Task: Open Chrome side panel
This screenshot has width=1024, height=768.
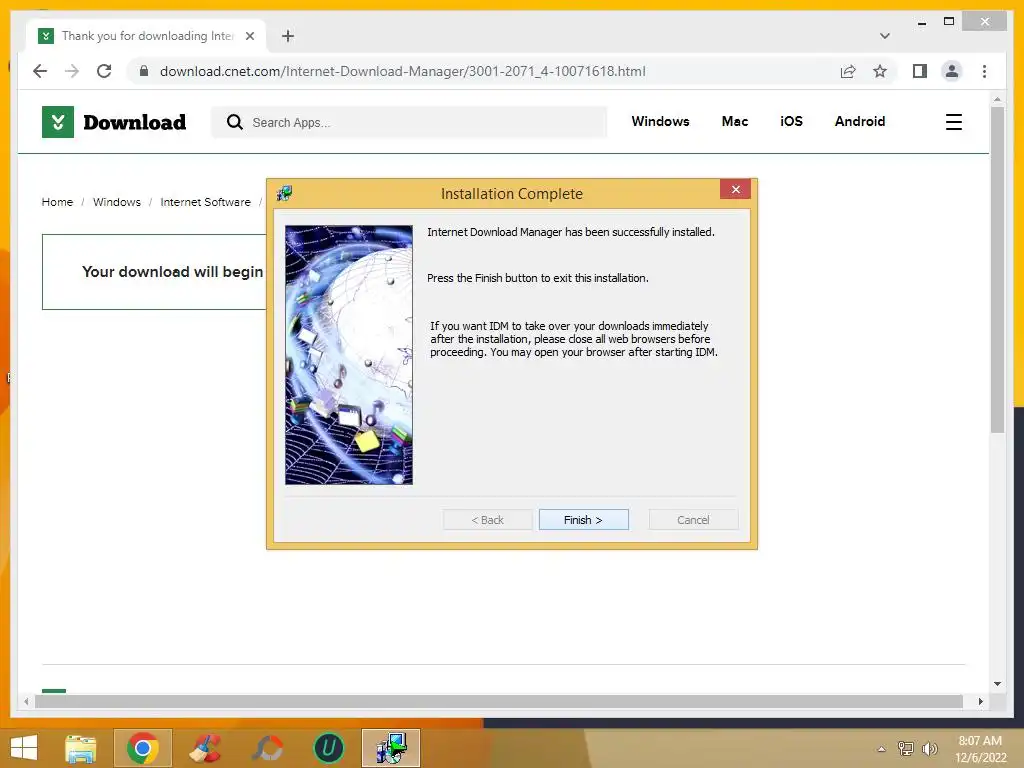Action: [920, 71]
